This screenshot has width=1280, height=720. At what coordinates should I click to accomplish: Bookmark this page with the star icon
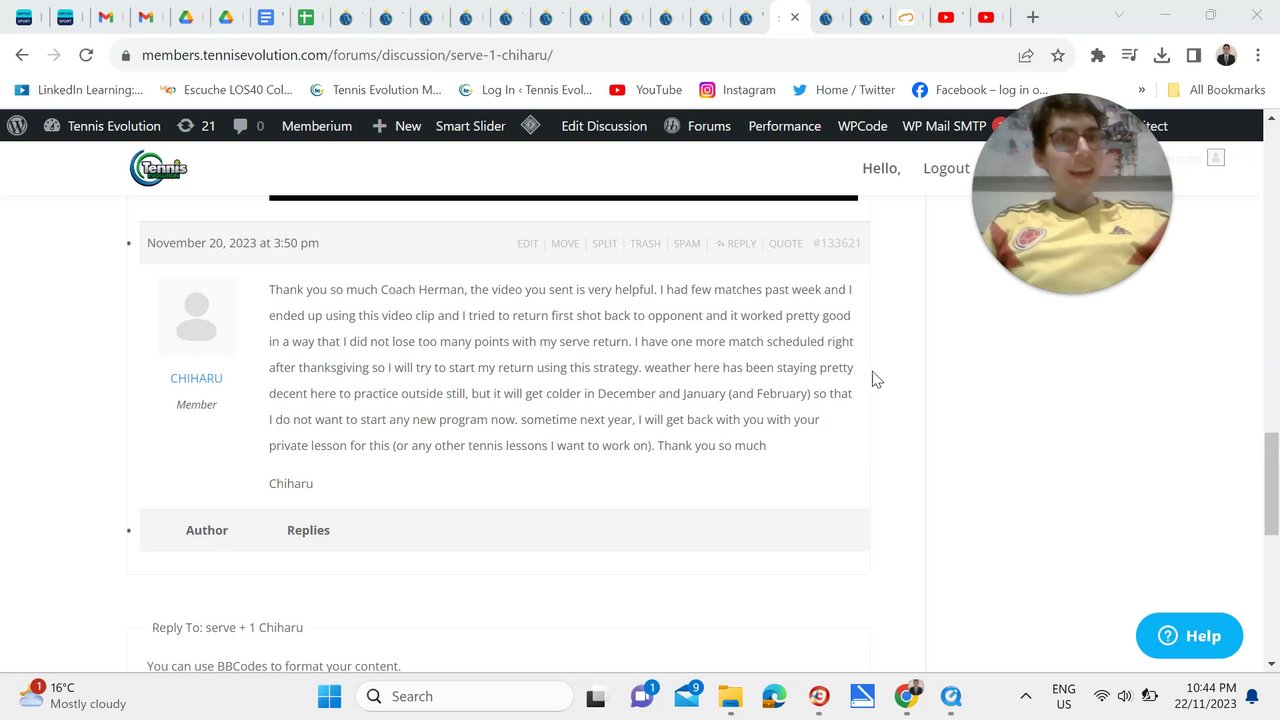tap(1058, 55)
